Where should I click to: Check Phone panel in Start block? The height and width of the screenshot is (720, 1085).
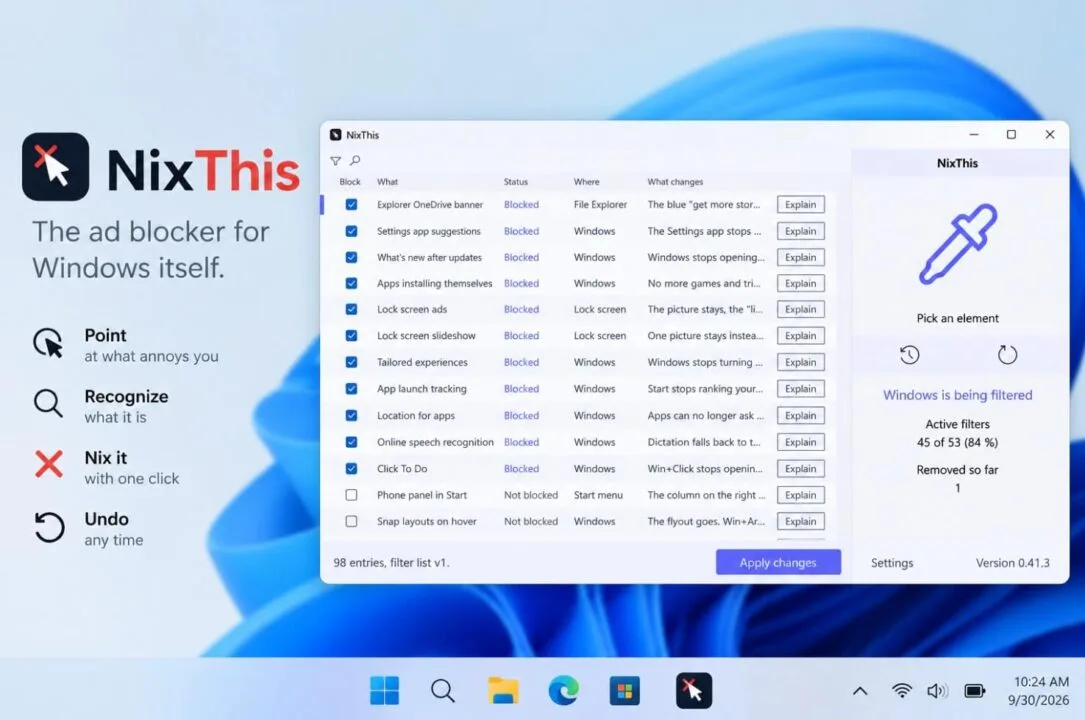tap(352, 495)
